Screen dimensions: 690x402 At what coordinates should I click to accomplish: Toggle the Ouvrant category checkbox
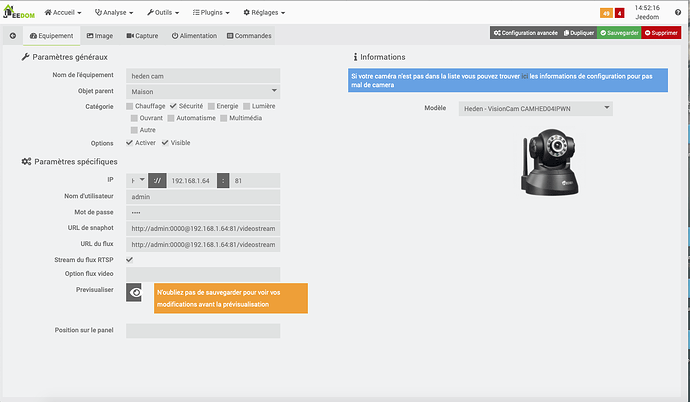pos(134,118)
